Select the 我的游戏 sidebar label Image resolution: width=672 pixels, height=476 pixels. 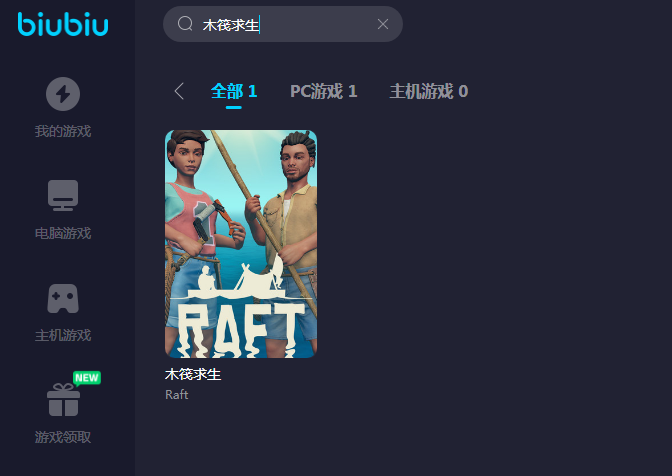pyautogui.click(x=63, y=131)
